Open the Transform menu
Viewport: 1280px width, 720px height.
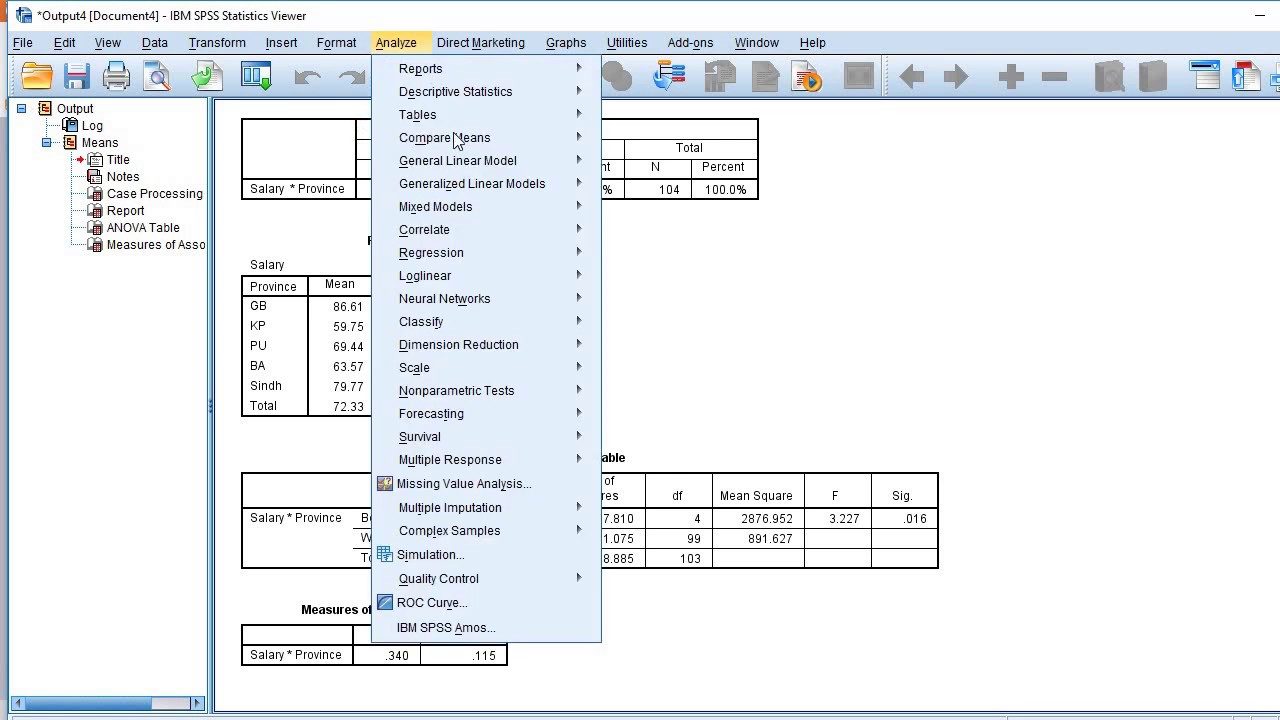pyautogui.click(x=217, y=43)
